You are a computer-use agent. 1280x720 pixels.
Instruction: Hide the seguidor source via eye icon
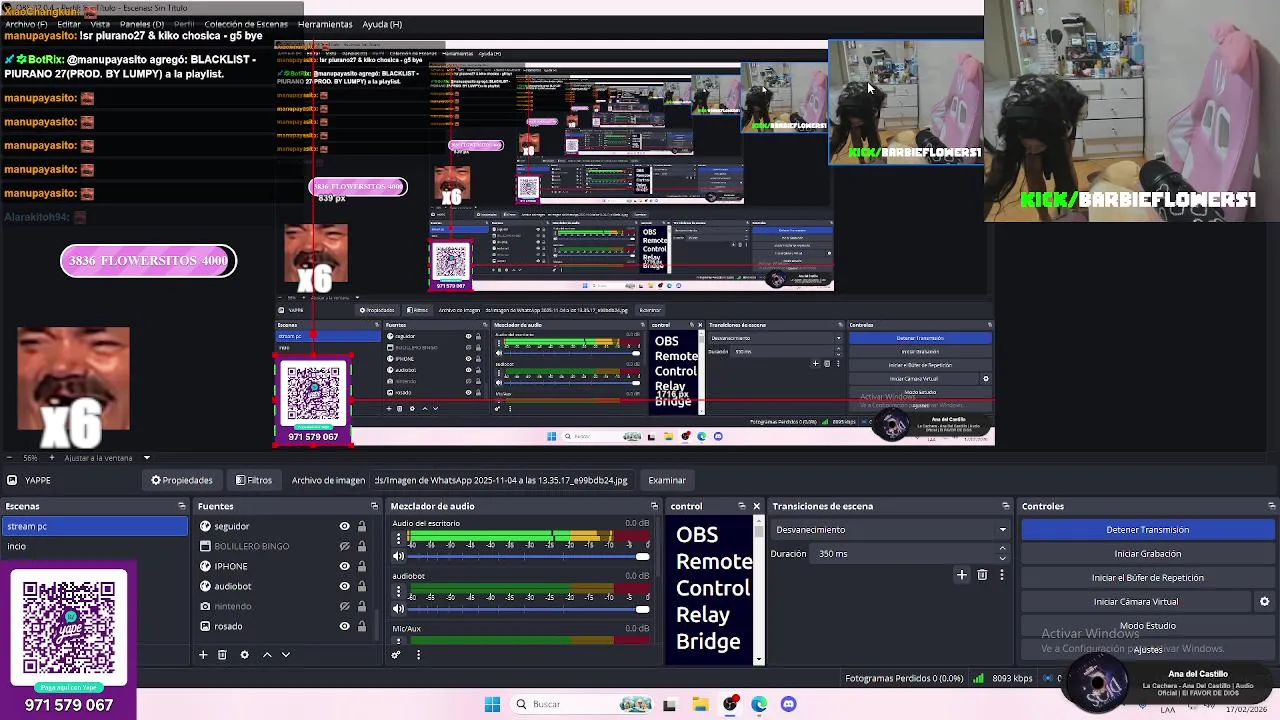pyautogui.click(x=344, y=526)
